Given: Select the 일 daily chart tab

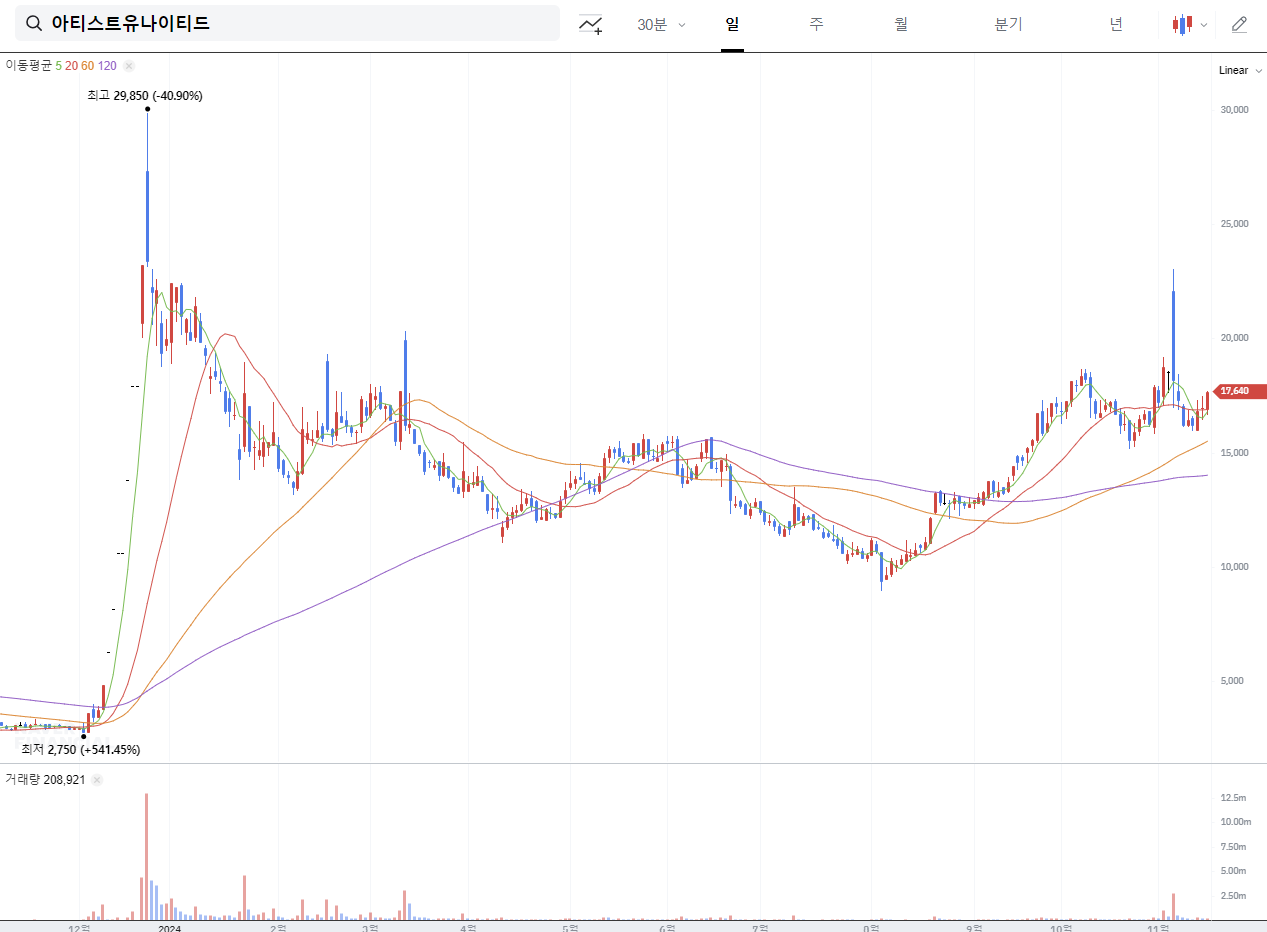Looking at the screenshot, I should click(x=732, y=24).
